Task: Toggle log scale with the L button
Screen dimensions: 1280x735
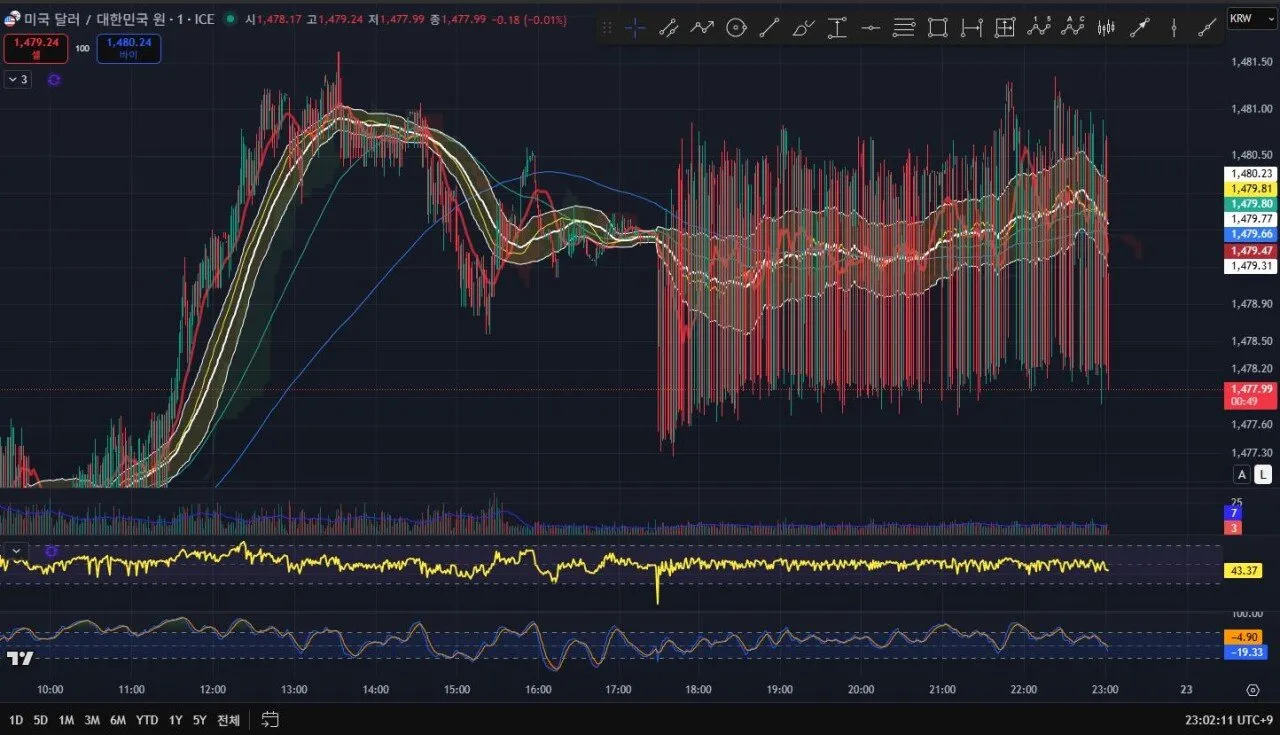Action: (1263, 475)
